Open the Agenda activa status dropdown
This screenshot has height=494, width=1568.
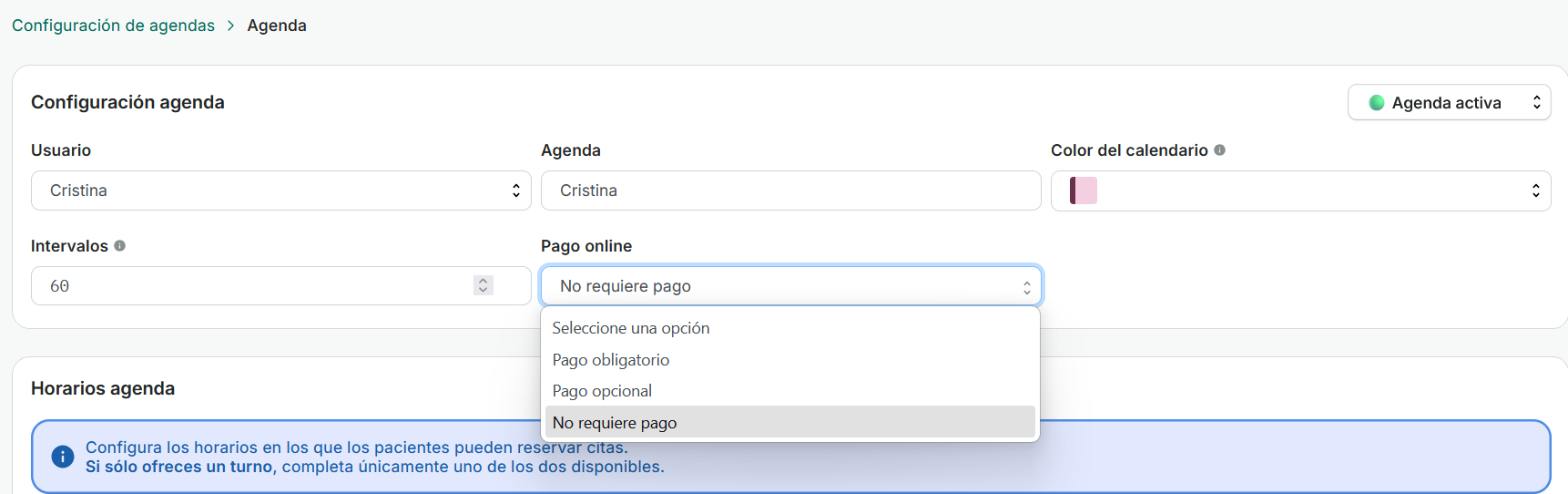coord(1449,103)
